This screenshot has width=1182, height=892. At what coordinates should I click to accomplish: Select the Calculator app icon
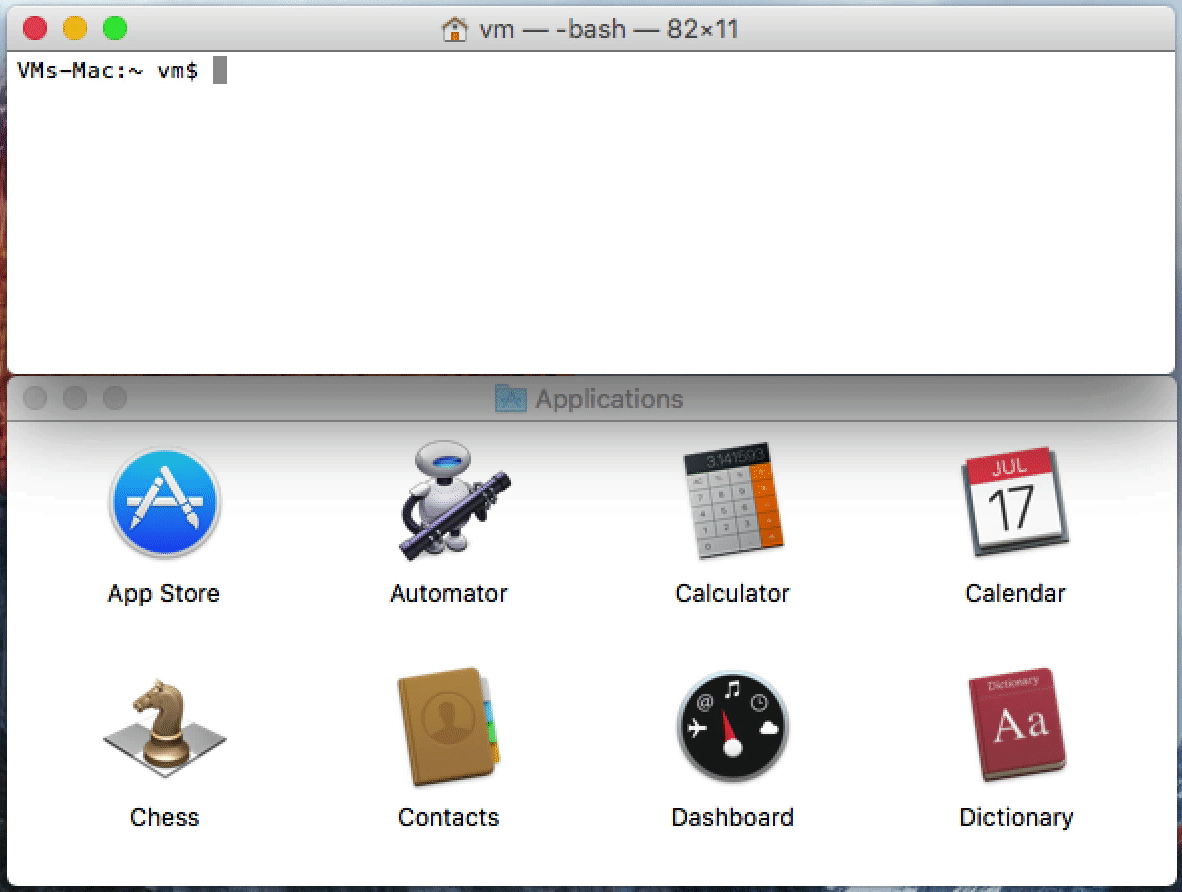point(733,500)
